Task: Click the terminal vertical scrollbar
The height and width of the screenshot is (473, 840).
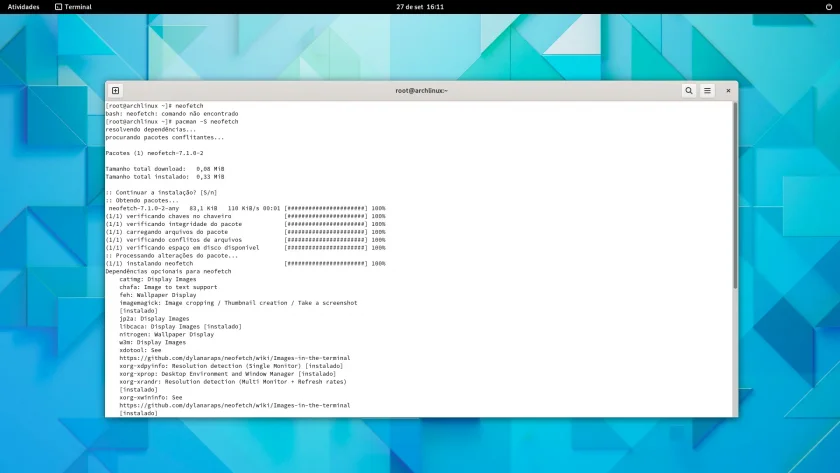Action: [x=735, y=196]
